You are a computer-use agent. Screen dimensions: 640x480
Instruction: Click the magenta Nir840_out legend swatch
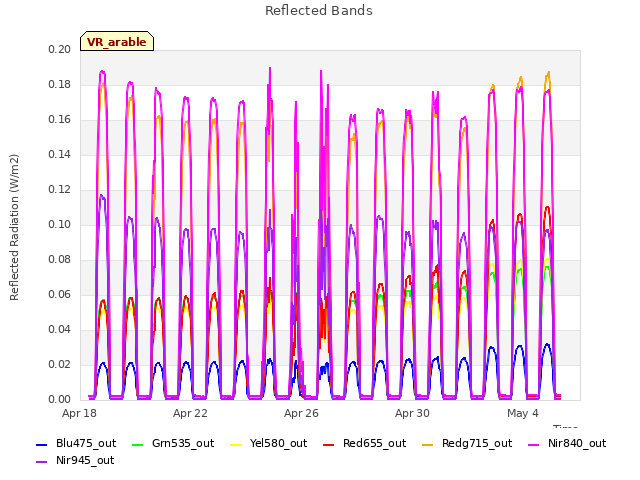pos(534,444)
